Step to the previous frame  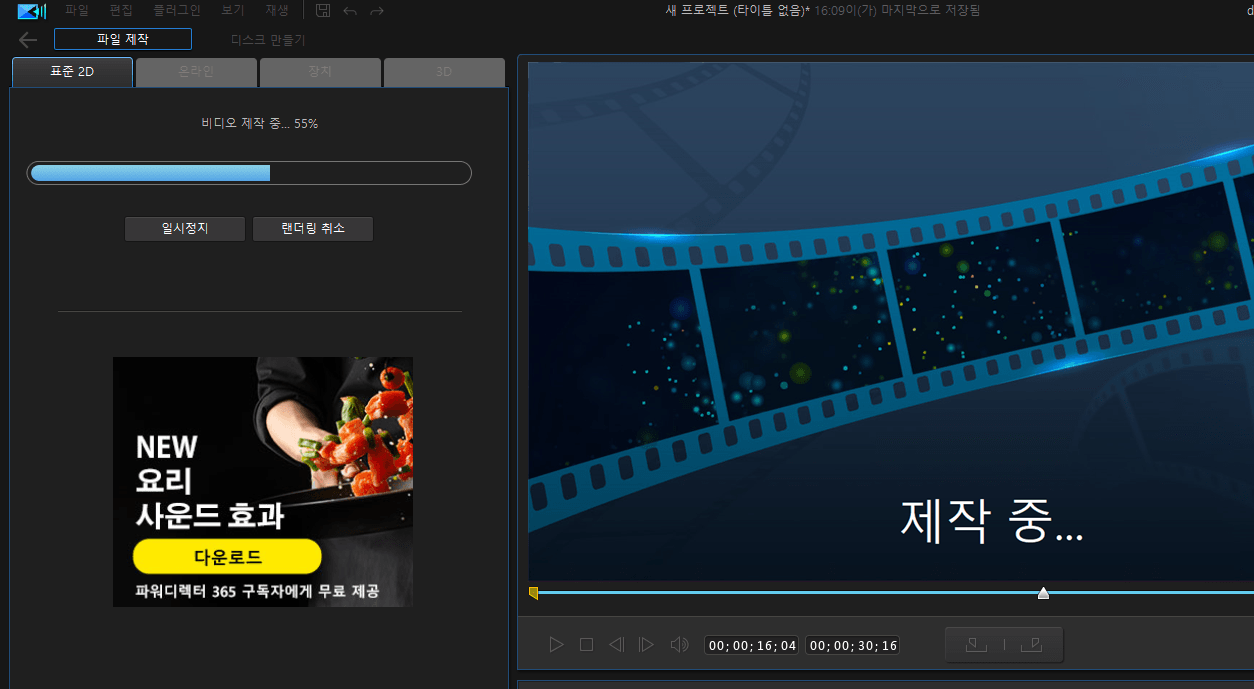tap(617, 645)
